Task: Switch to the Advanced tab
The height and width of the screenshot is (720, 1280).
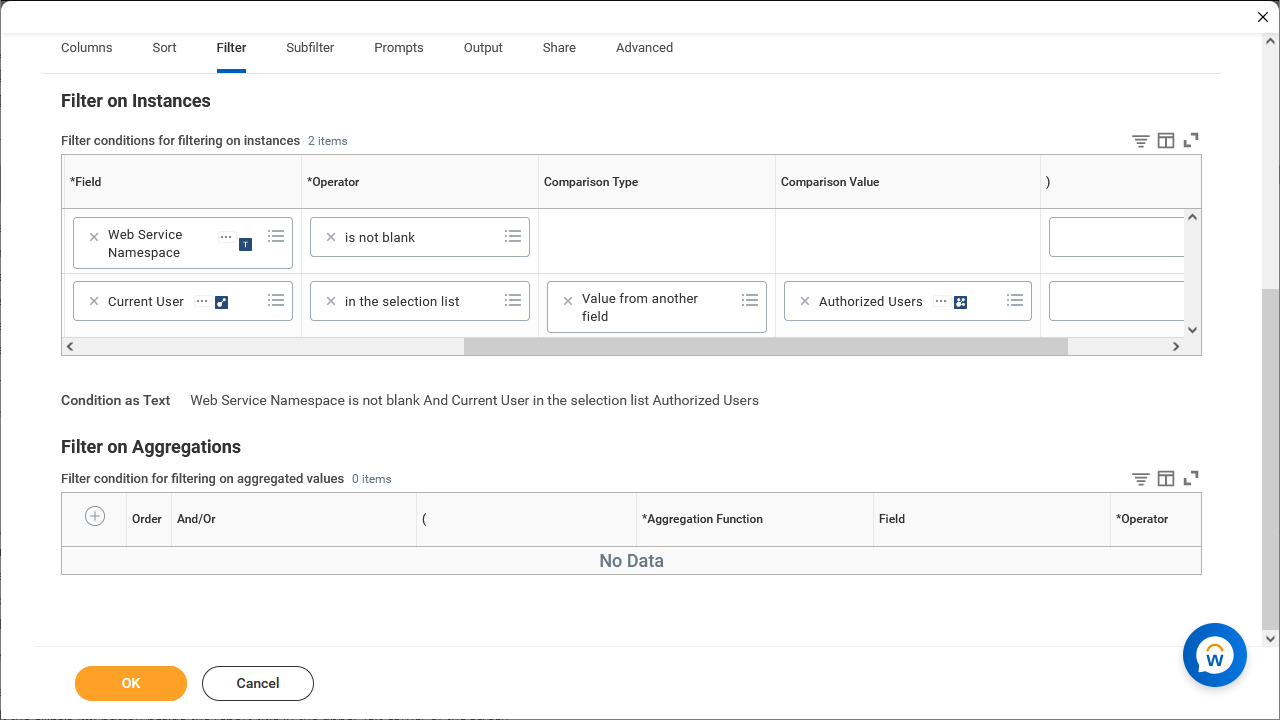Action: [644, 47]
